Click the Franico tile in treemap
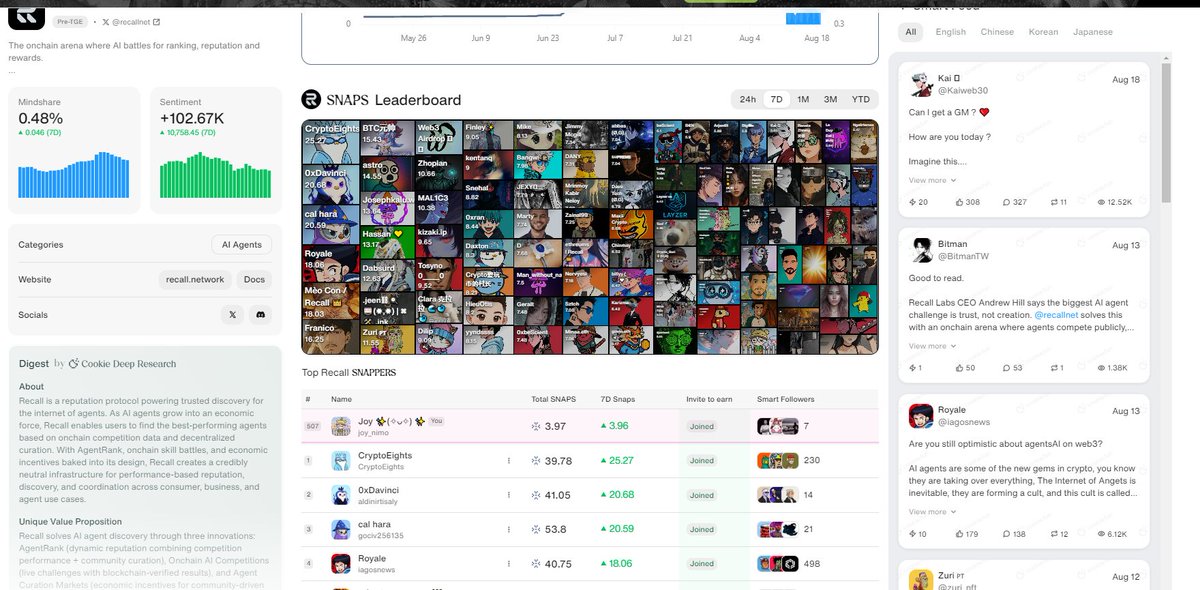Screen dimensions: 1200x590 coord(331,336)
